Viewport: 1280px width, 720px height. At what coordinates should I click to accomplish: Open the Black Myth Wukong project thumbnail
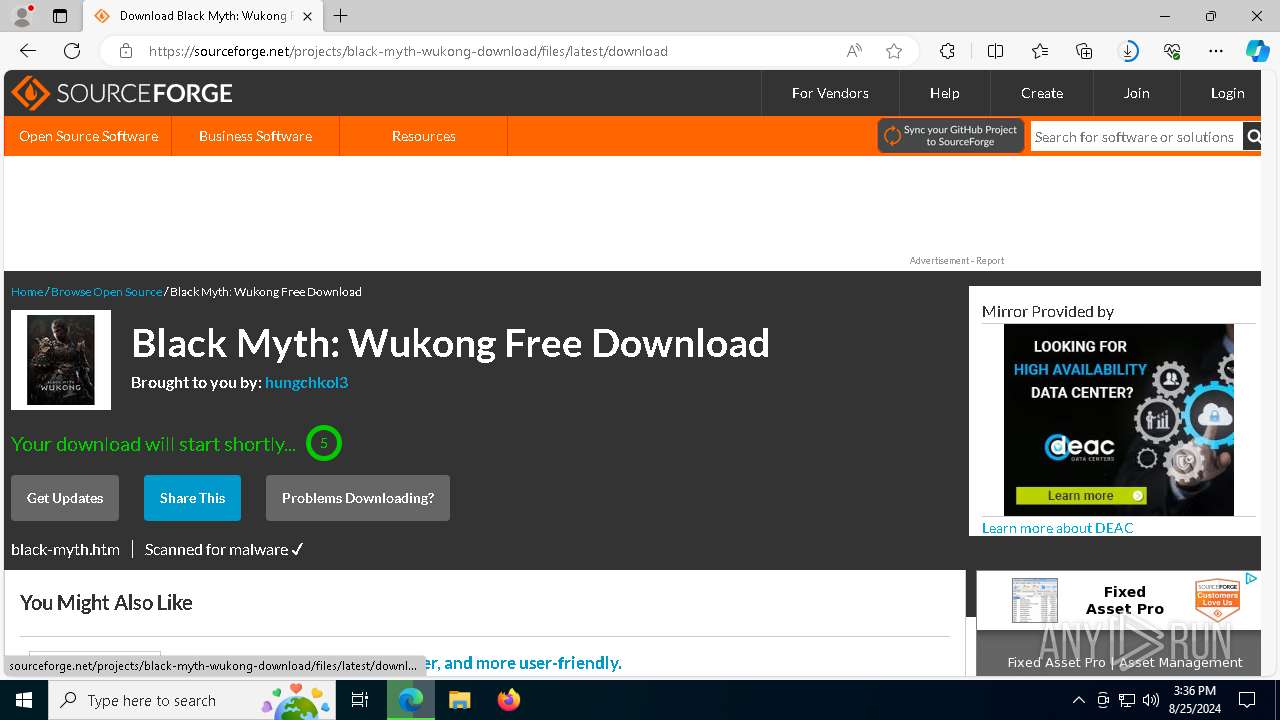pyautogui.click(x=61, y=360)
